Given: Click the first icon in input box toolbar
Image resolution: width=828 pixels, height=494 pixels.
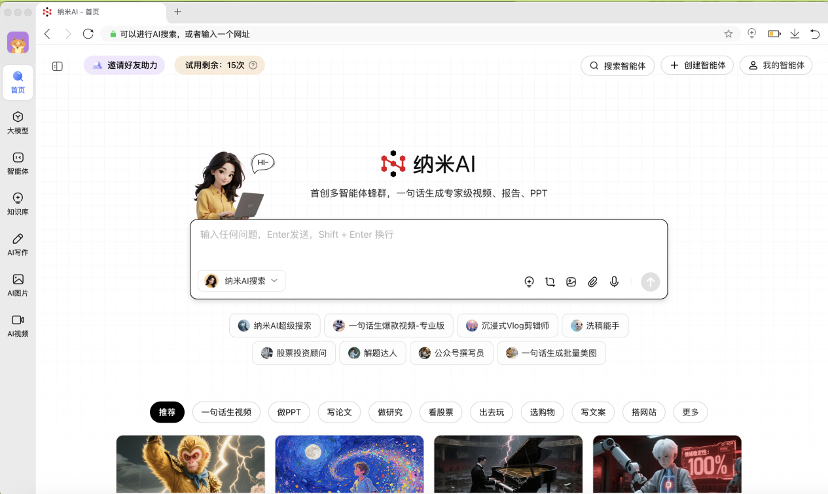Looking at the screenshot, I should pos(529,282).
